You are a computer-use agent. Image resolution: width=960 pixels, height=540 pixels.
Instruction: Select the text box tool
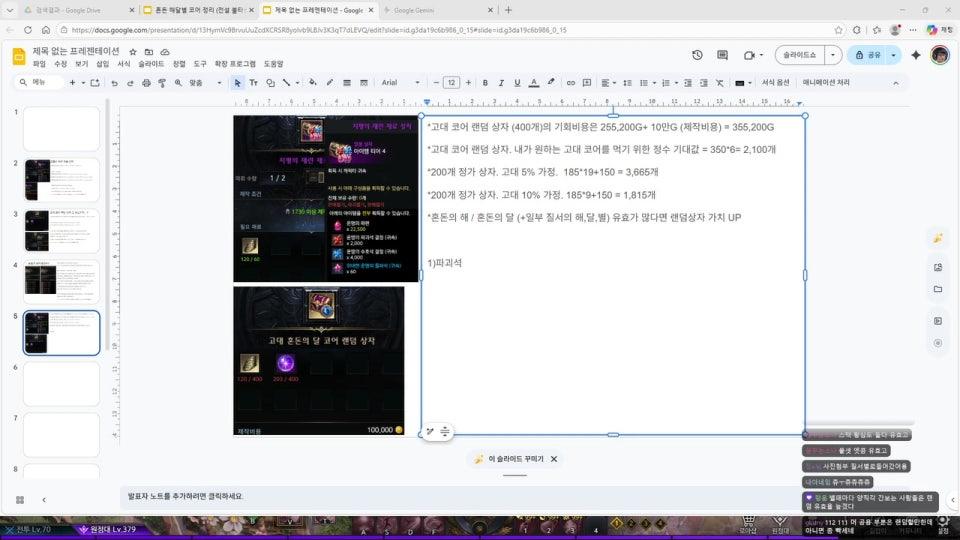(x=254, y=83)
